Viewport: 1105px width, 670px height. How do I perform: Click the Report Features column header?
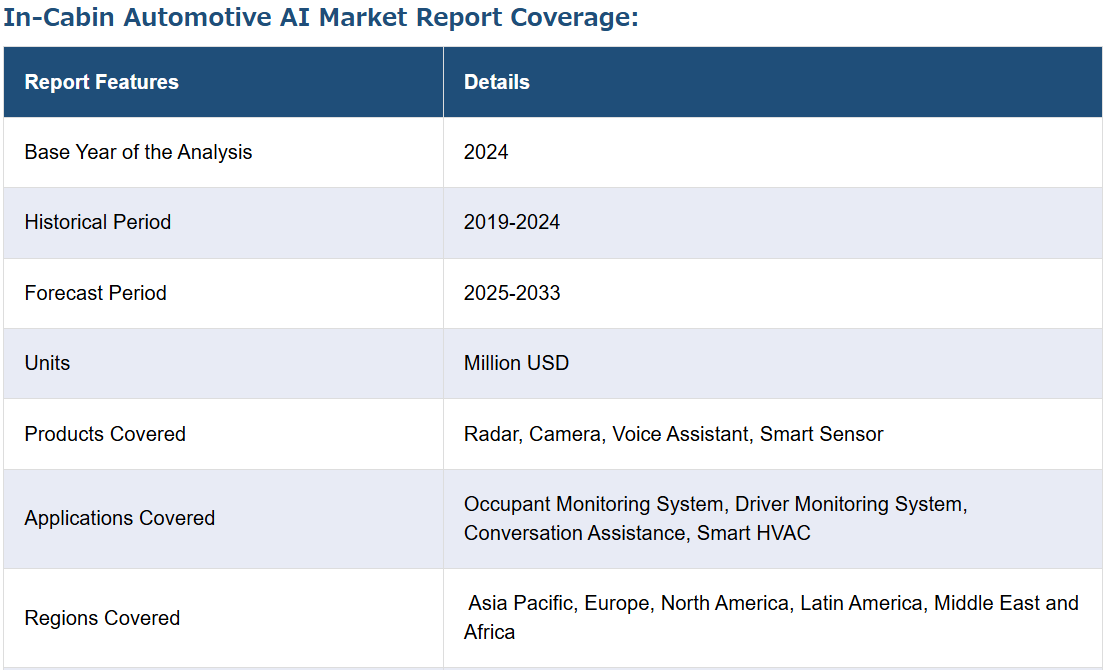tap(101, 82)
